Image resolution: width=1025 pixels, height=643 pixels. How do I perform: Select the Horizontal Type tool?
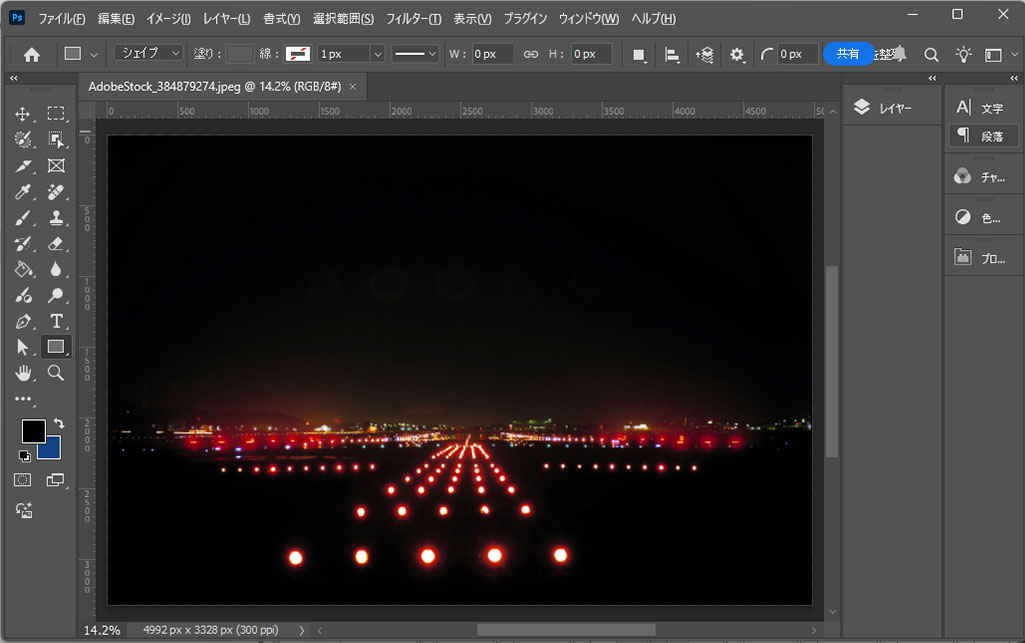(56, 321)
